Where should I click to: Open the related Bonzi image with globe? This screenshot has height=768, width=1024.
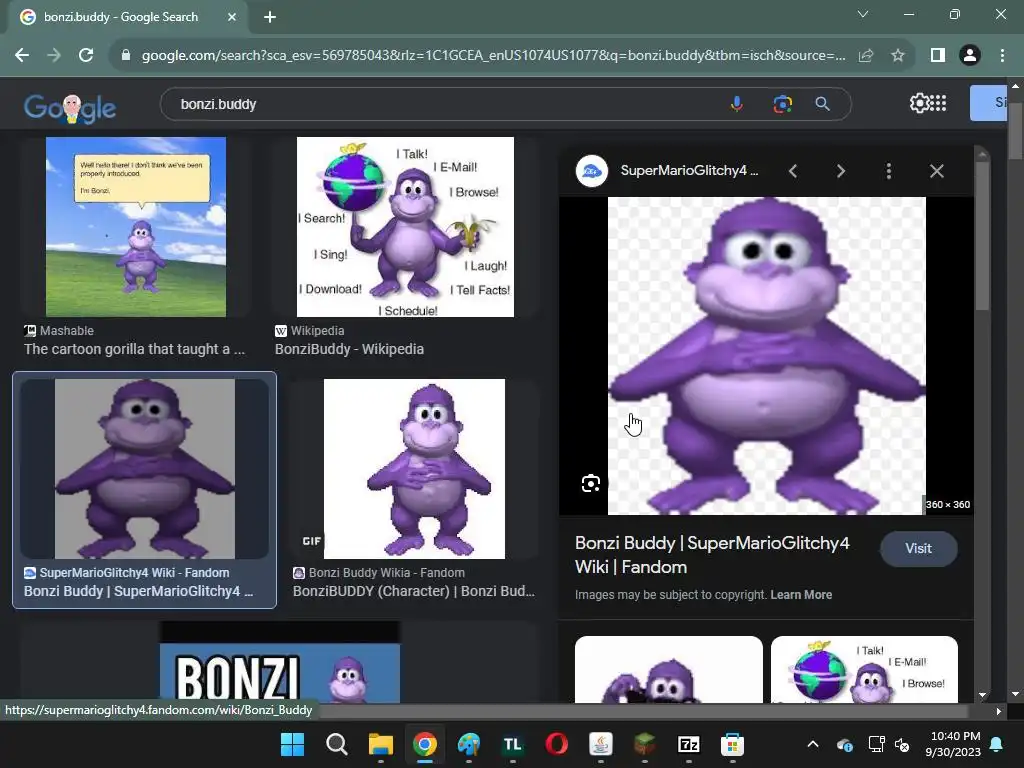[864, 669]
